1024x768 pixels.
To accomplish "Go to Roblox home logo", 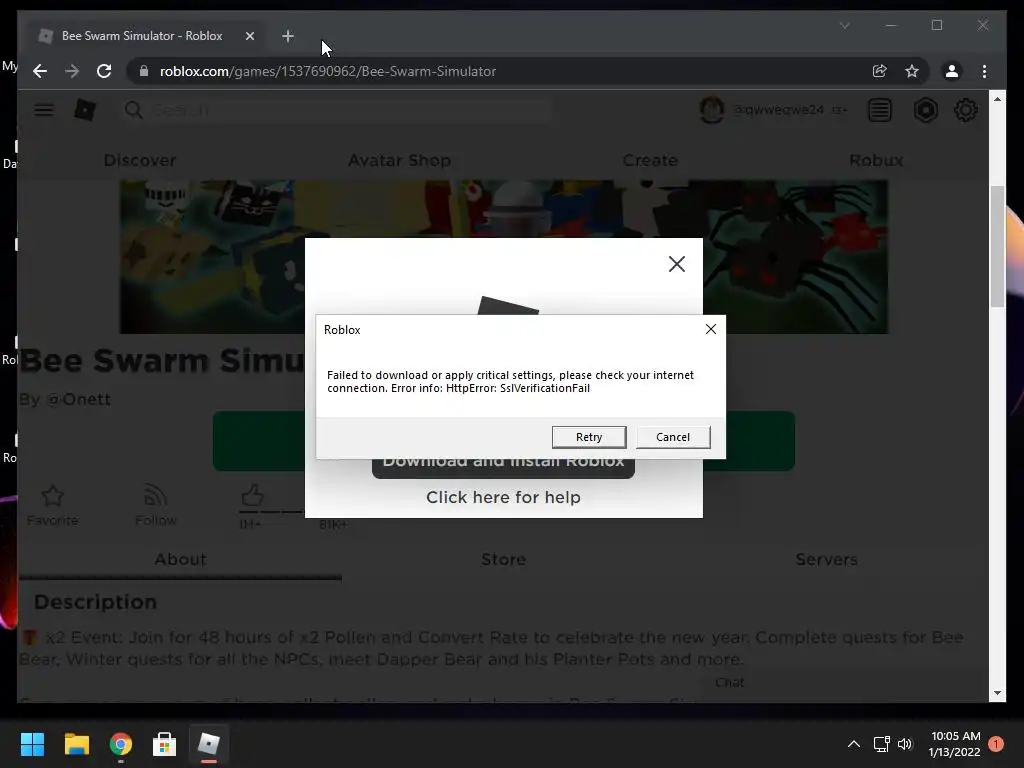I will [x=85, y=110].
